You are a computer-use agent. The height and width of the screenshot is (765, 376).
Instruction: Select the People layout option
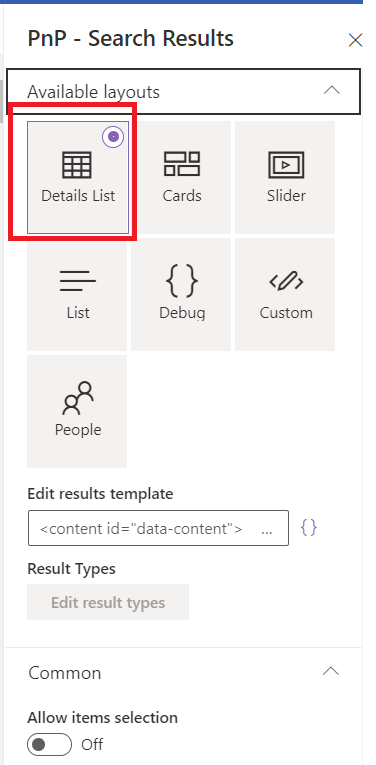coord(77,412)
